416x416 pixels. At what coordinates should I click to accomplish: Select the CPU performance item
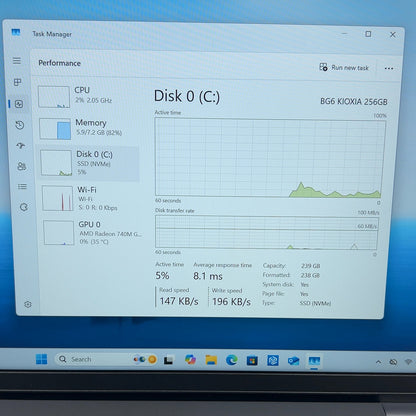coord(88,97)
